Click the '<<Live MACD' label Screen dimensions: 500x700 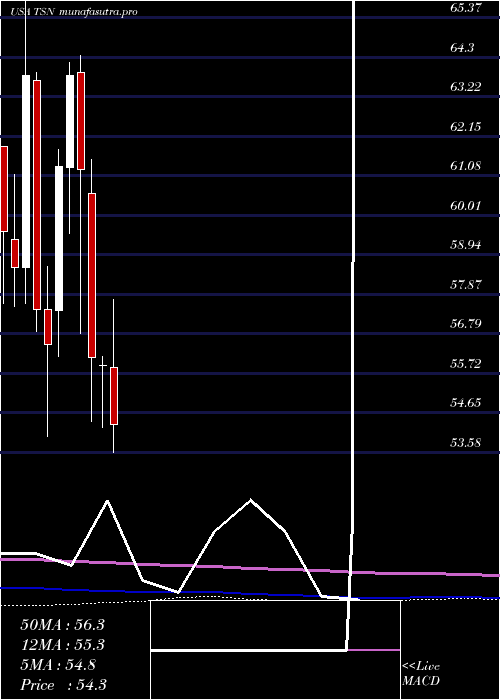coord(421,674)
